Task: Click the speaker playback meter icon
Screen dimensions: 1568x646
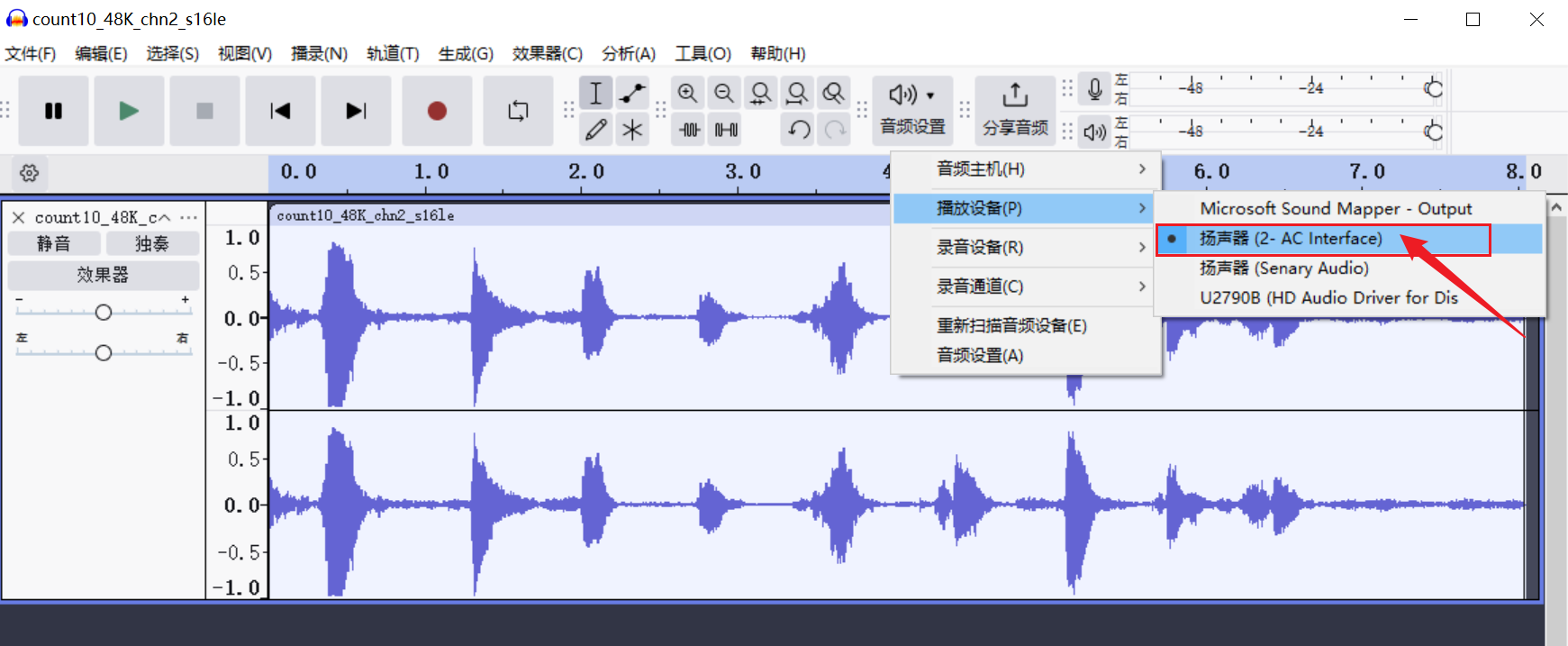Action: click(x=1094, y=132)
